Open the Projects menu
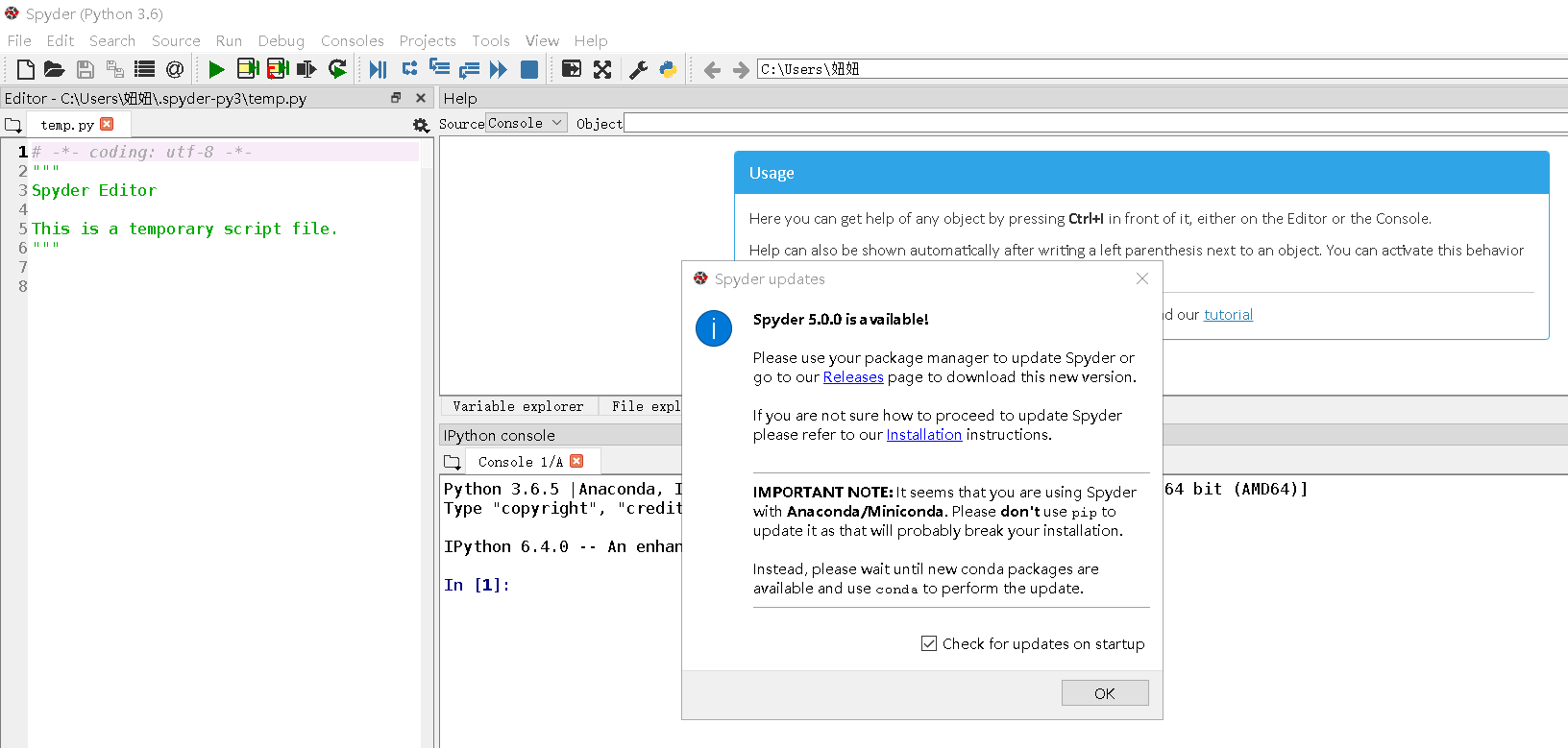 pos(428,40)
